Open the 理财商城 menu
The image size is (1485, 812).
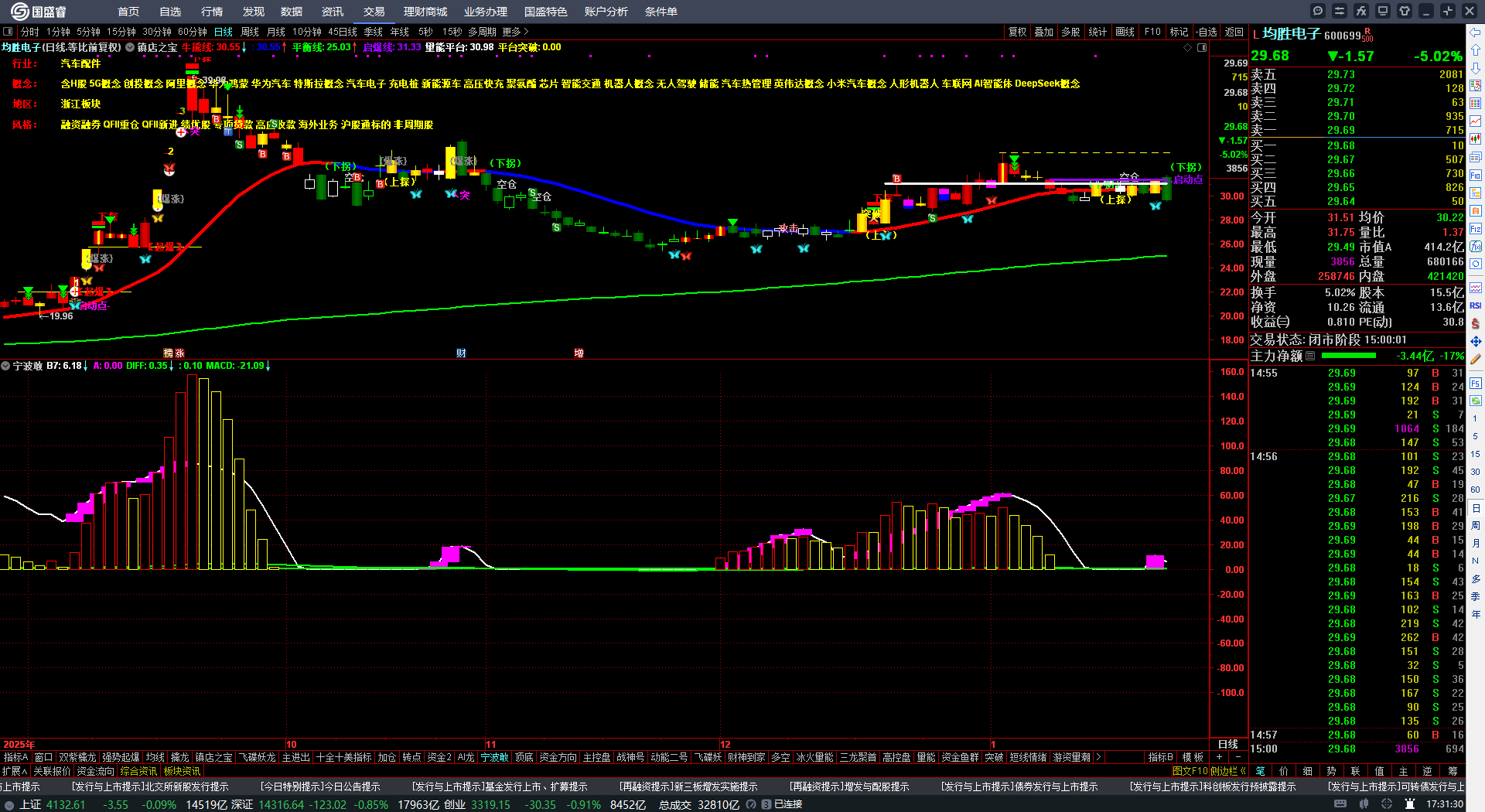coord(425,12)
